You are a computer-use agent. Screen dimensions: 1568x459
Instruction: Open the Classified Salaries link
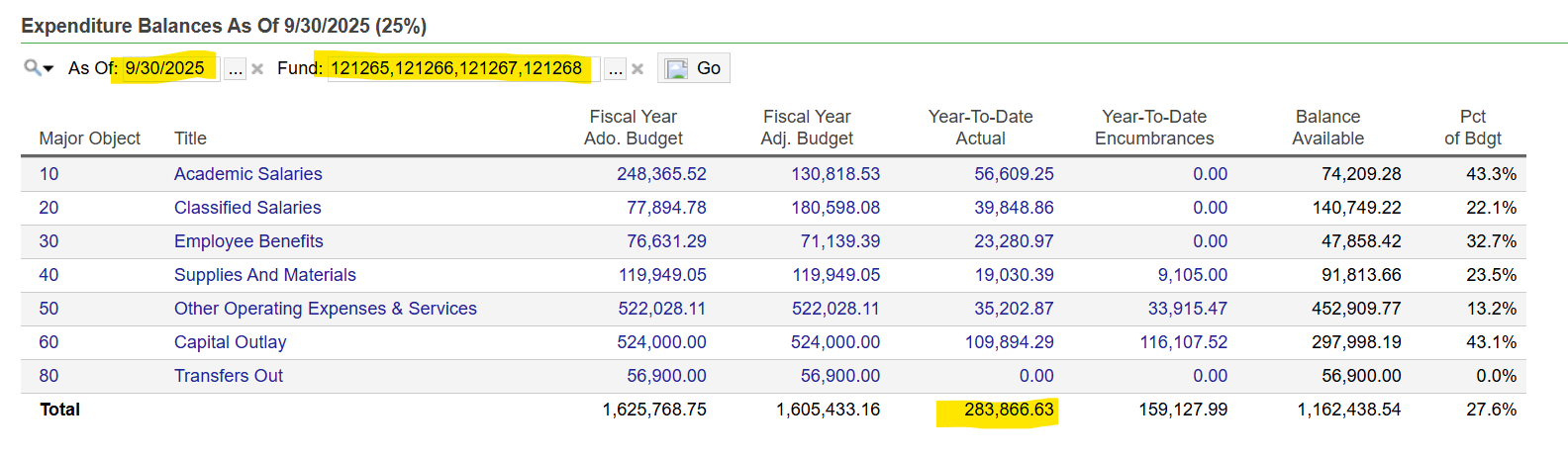[247, 208]
